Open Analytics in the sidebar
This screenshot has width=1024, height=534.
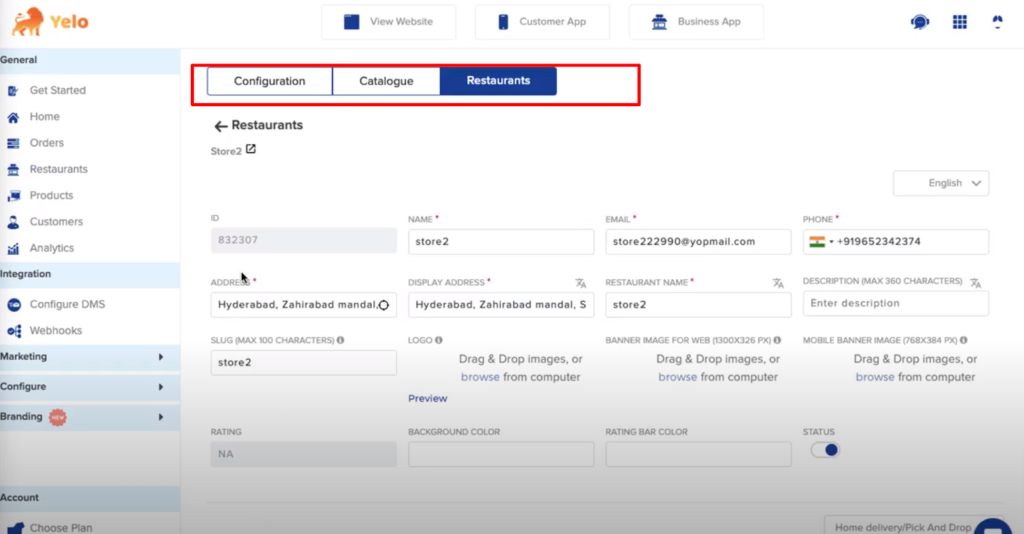52,249
